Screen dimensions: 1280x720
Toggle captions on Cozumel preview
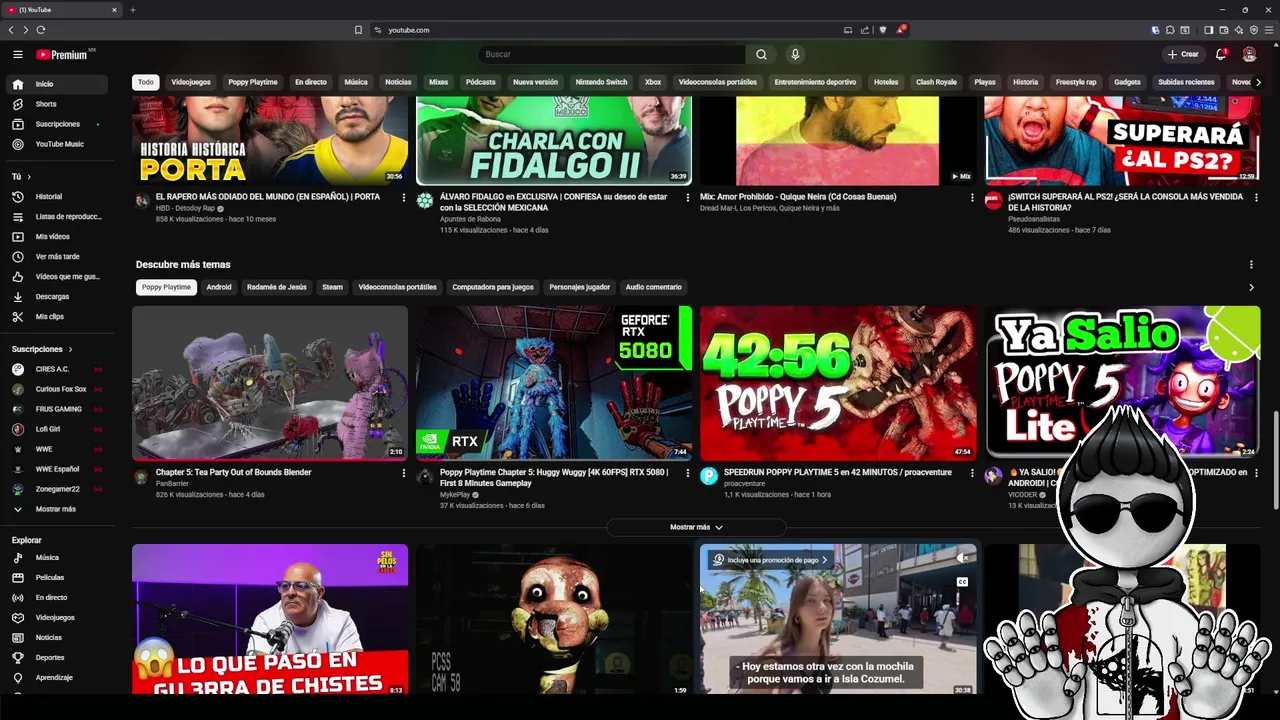[x=962, y=582]
